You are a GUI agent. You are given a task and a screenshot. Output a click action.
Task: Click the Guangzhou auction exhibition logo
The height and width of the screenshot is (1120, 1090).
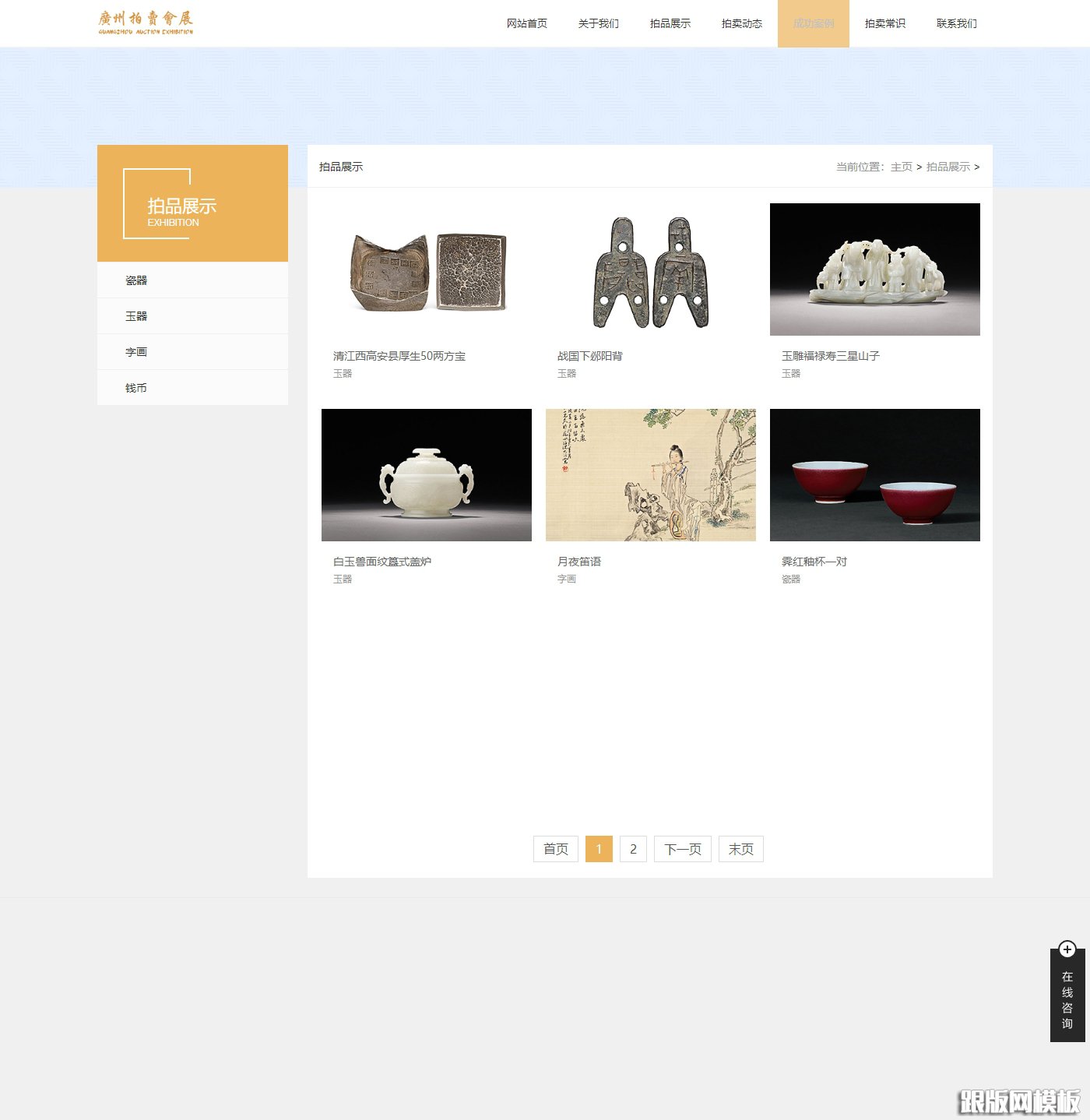pos(146,23)
